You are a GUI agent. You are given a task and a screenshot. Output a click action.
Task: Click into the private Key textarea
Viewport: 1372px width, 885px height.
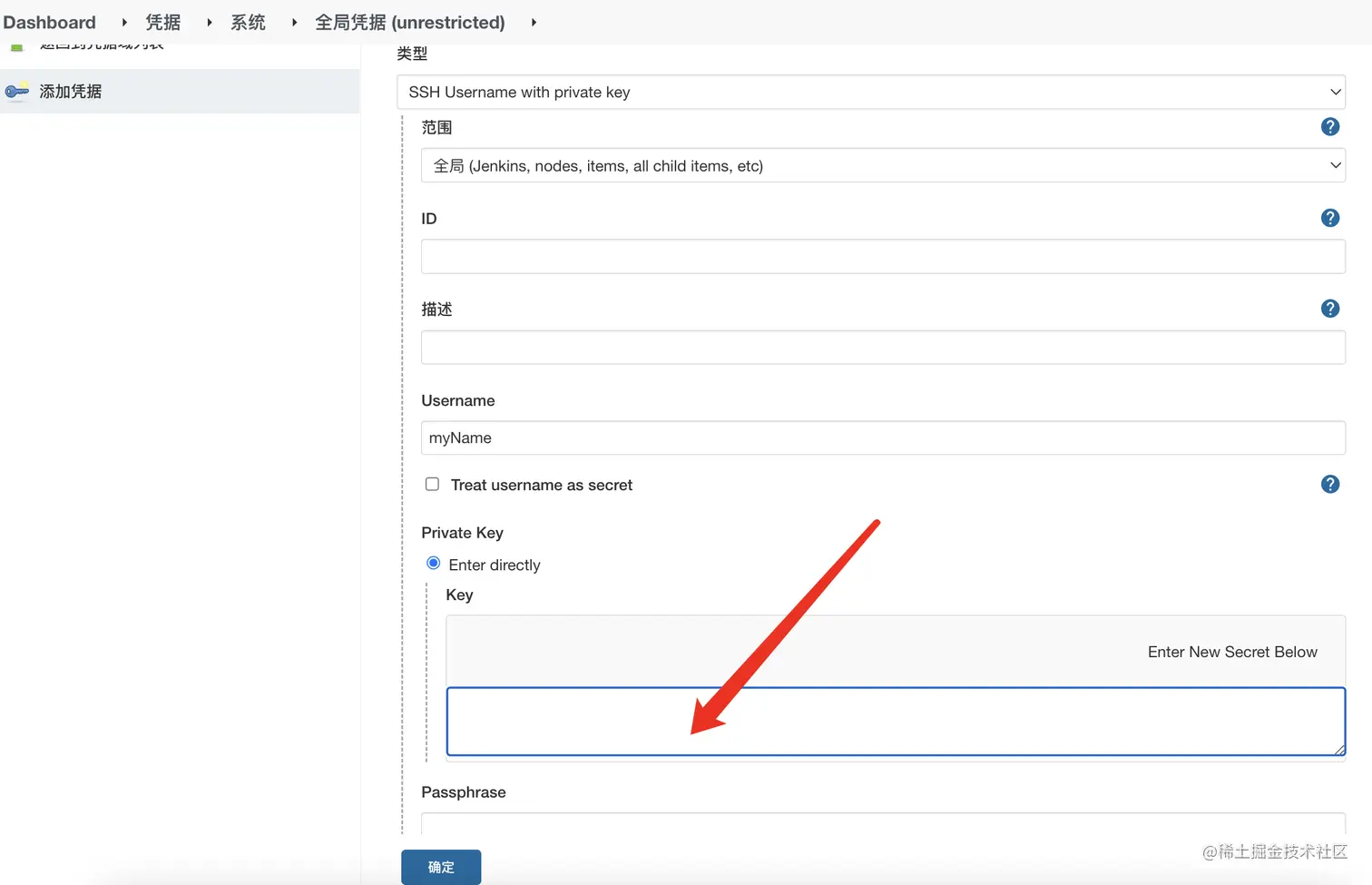[896, 722]
